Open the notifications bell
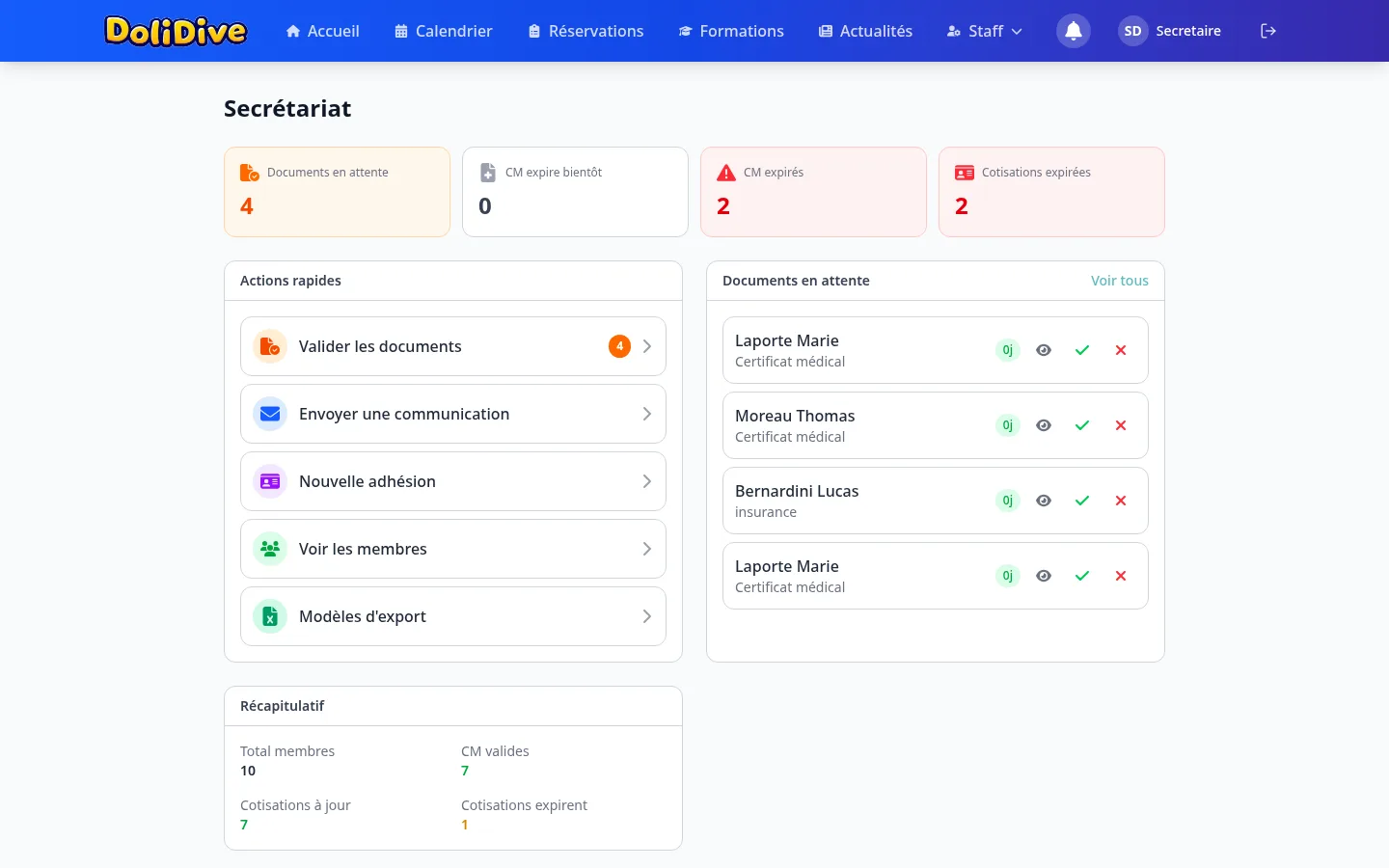1389x868 pixels. (1074, 31)
